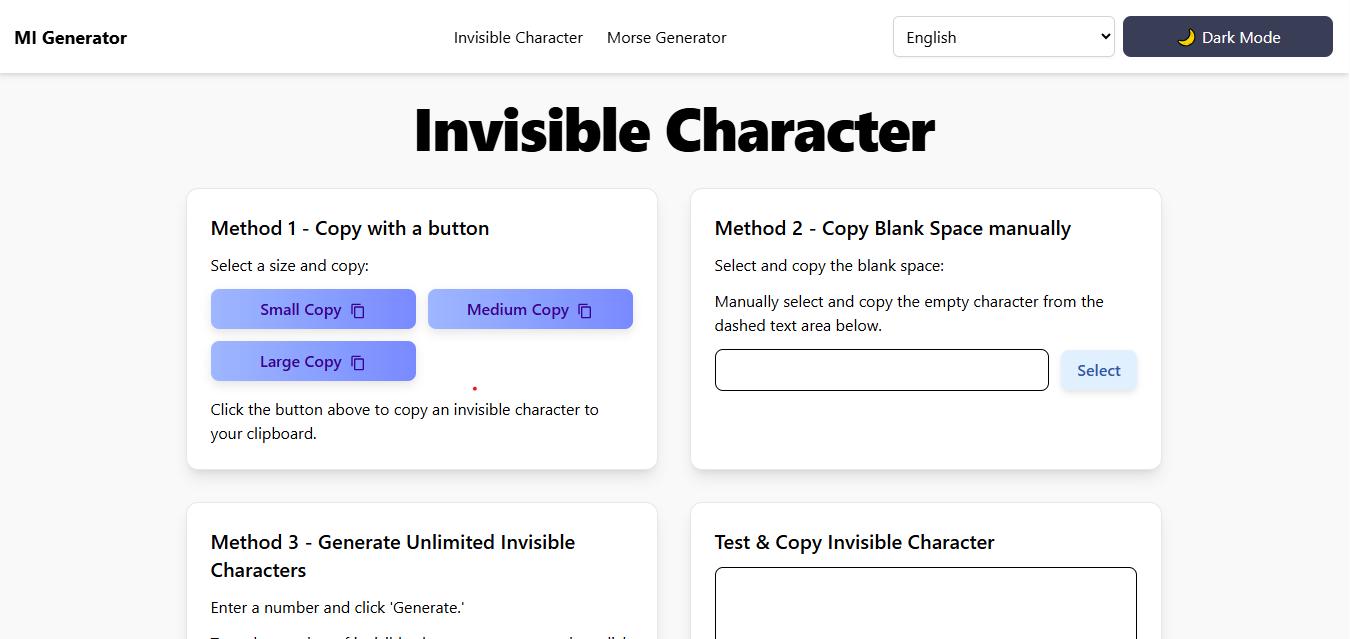This screenshot has width=1350, height=639.
Task: Click the copy icon on Small Copy
Action: (358, 310)
